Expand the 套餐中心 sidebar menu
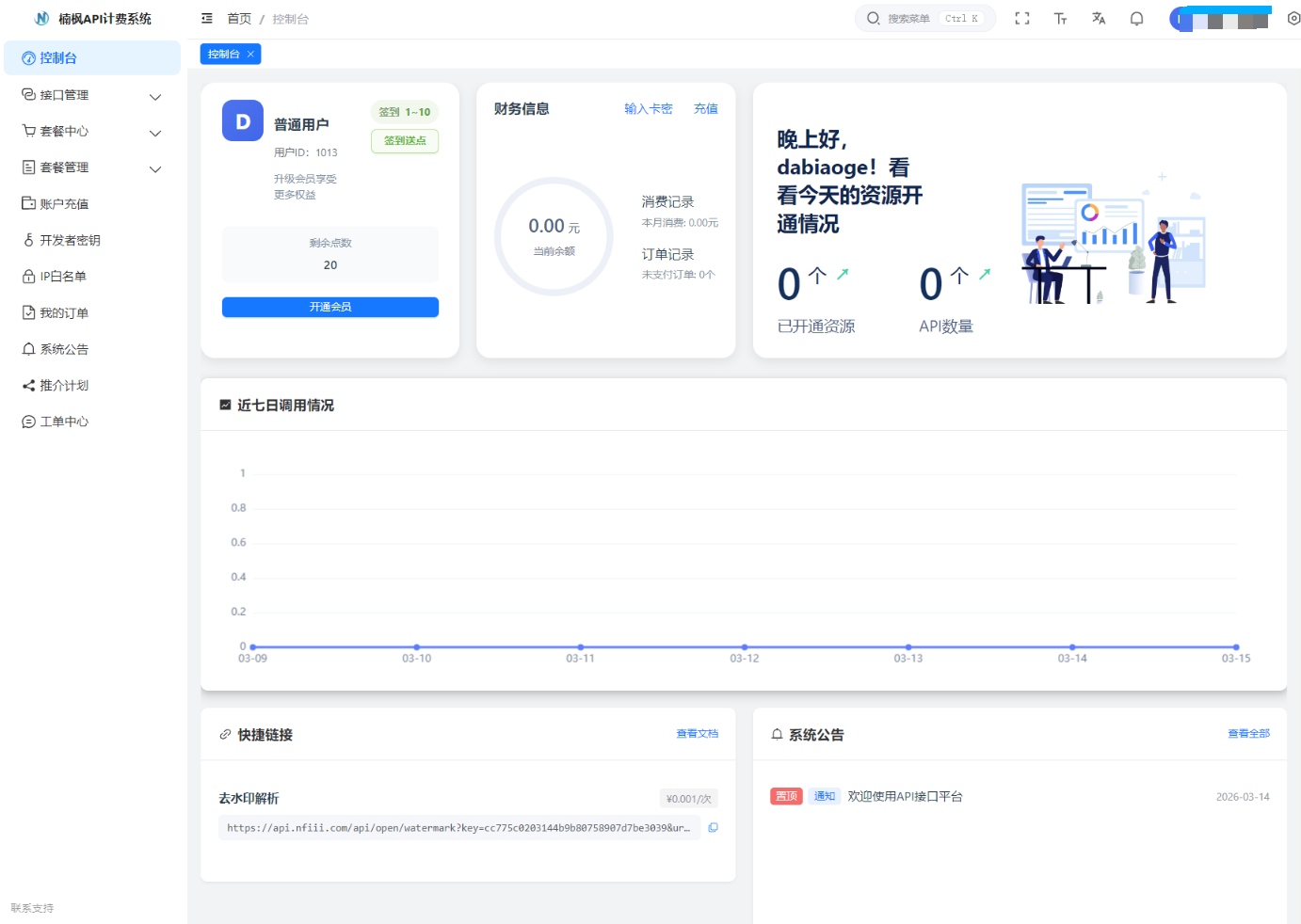Screen dimensions: 1301x924 [154, 132]
